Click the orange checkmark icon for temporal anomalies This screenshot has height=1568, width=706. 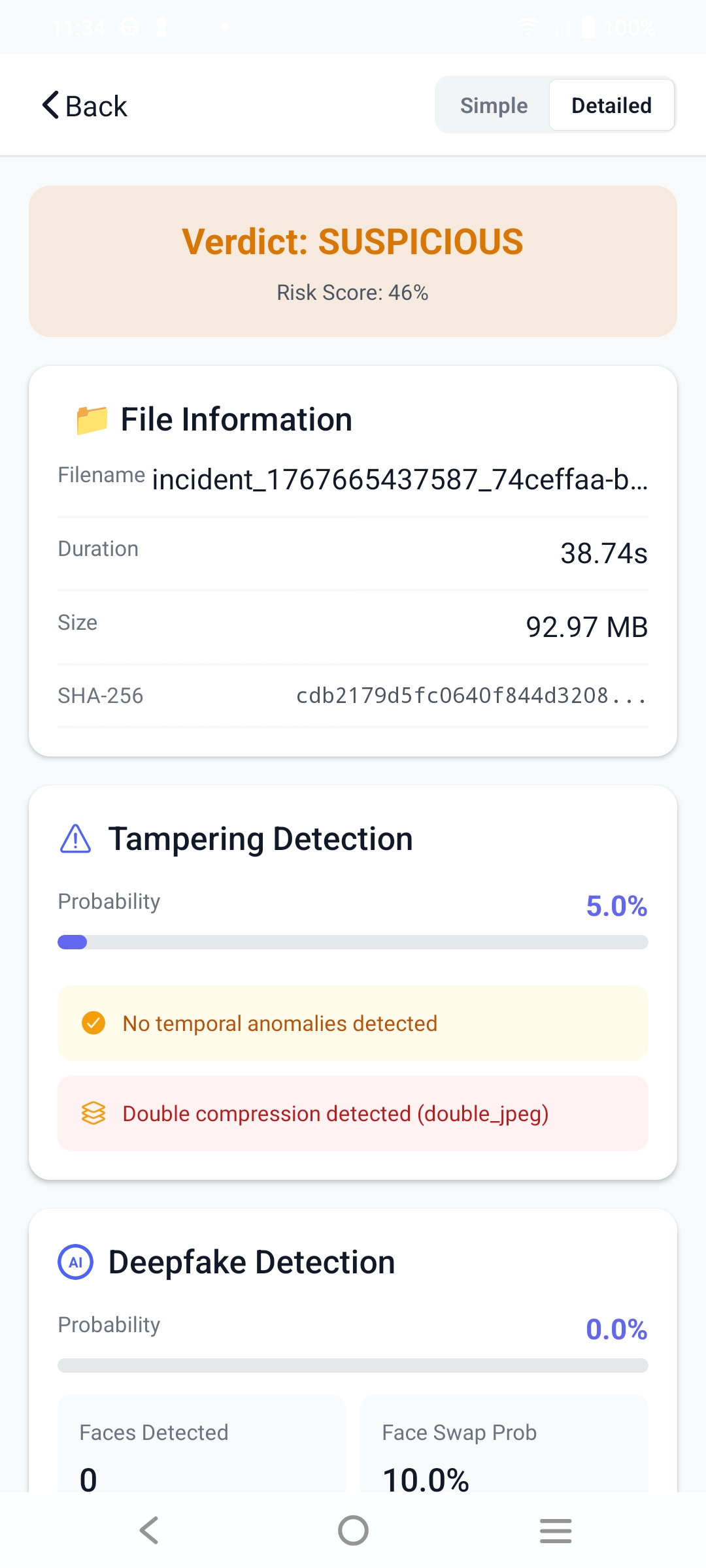coord(93,1022)
